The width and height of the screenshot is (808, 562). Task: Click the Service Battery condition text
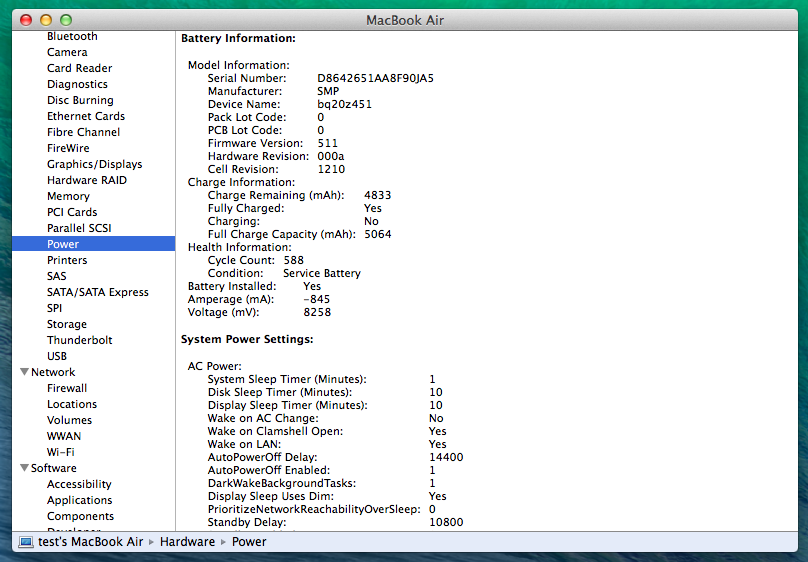(322, 273)
